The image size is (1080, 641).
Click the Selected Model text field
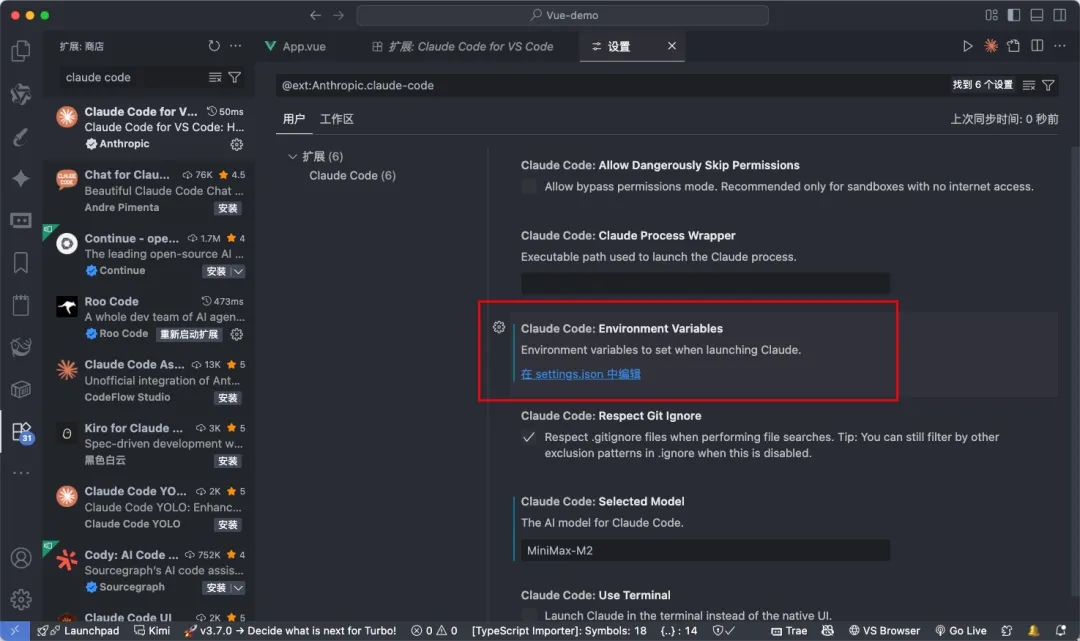tap(705, 550)
